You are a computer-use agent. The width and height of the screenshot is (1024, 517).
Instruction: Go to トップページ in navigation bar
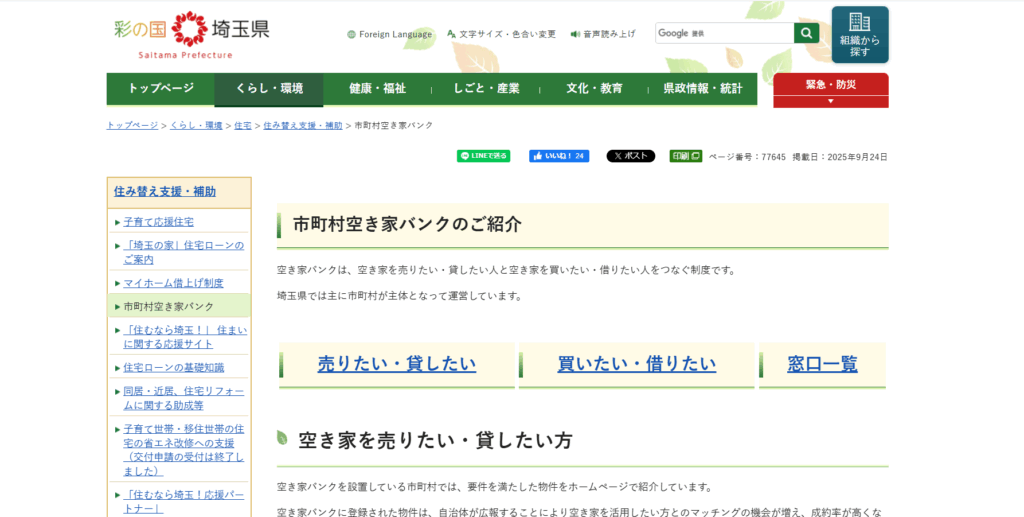point(161,88)
